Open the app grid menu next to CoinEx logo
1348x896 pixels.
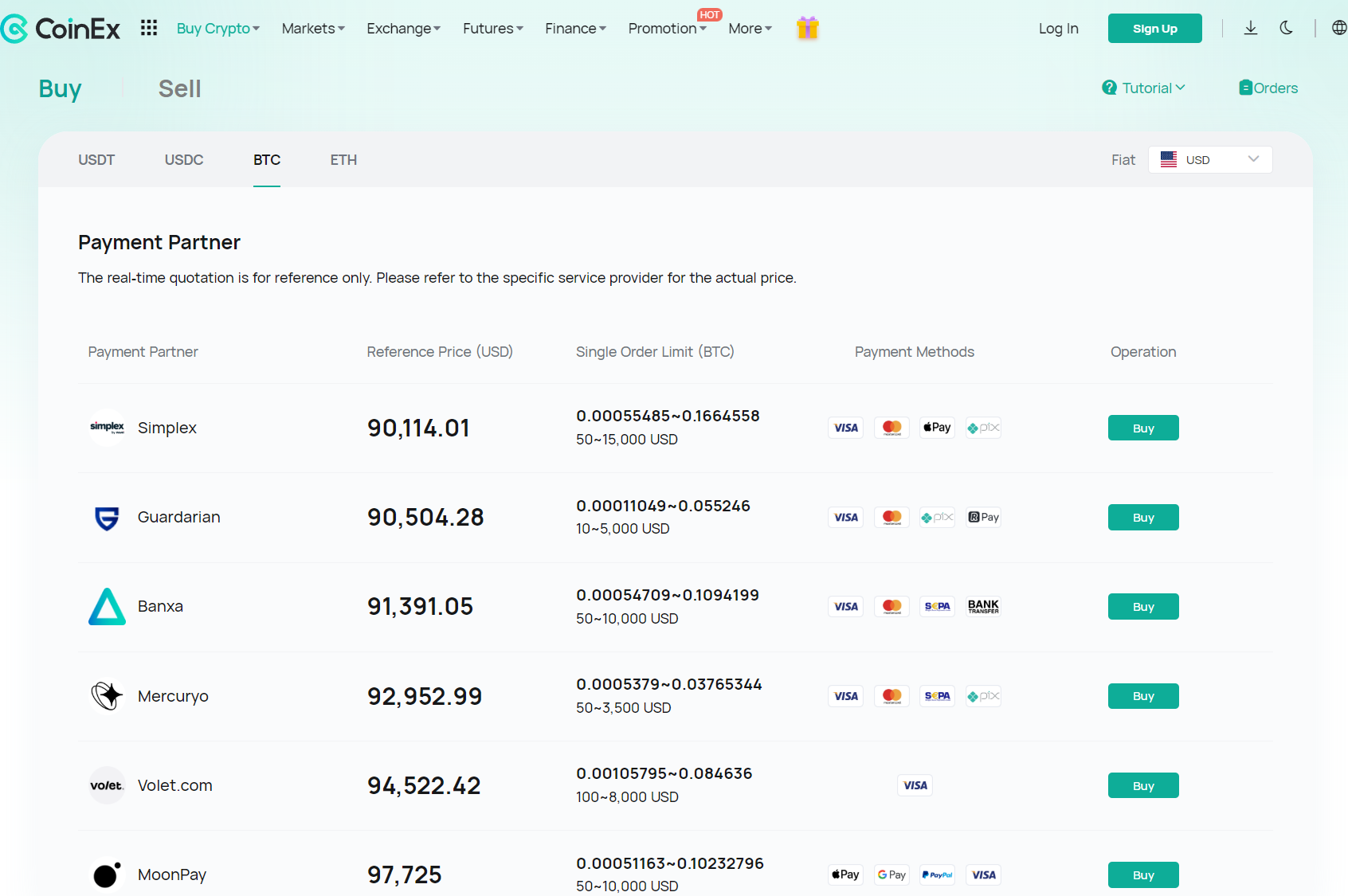pos(148,28)
